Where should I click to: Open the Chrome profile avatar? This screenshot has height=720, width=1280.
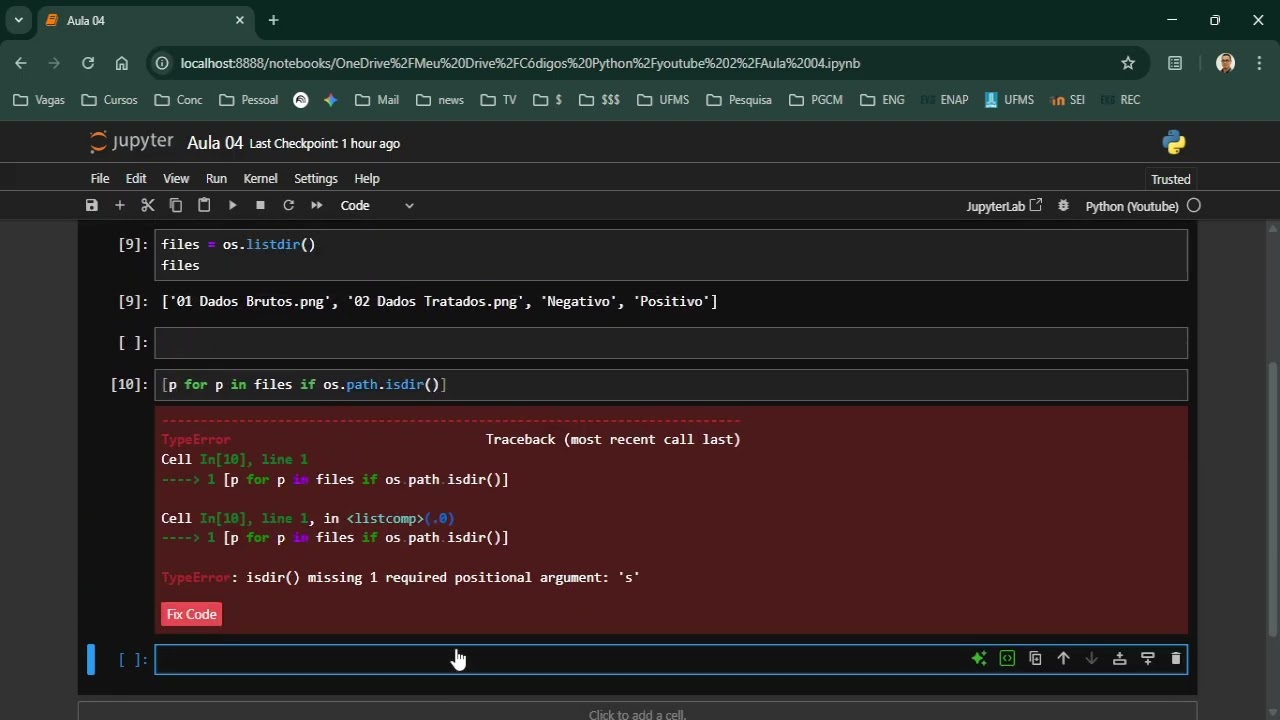pyautogui.click(x=1225, y=63)
